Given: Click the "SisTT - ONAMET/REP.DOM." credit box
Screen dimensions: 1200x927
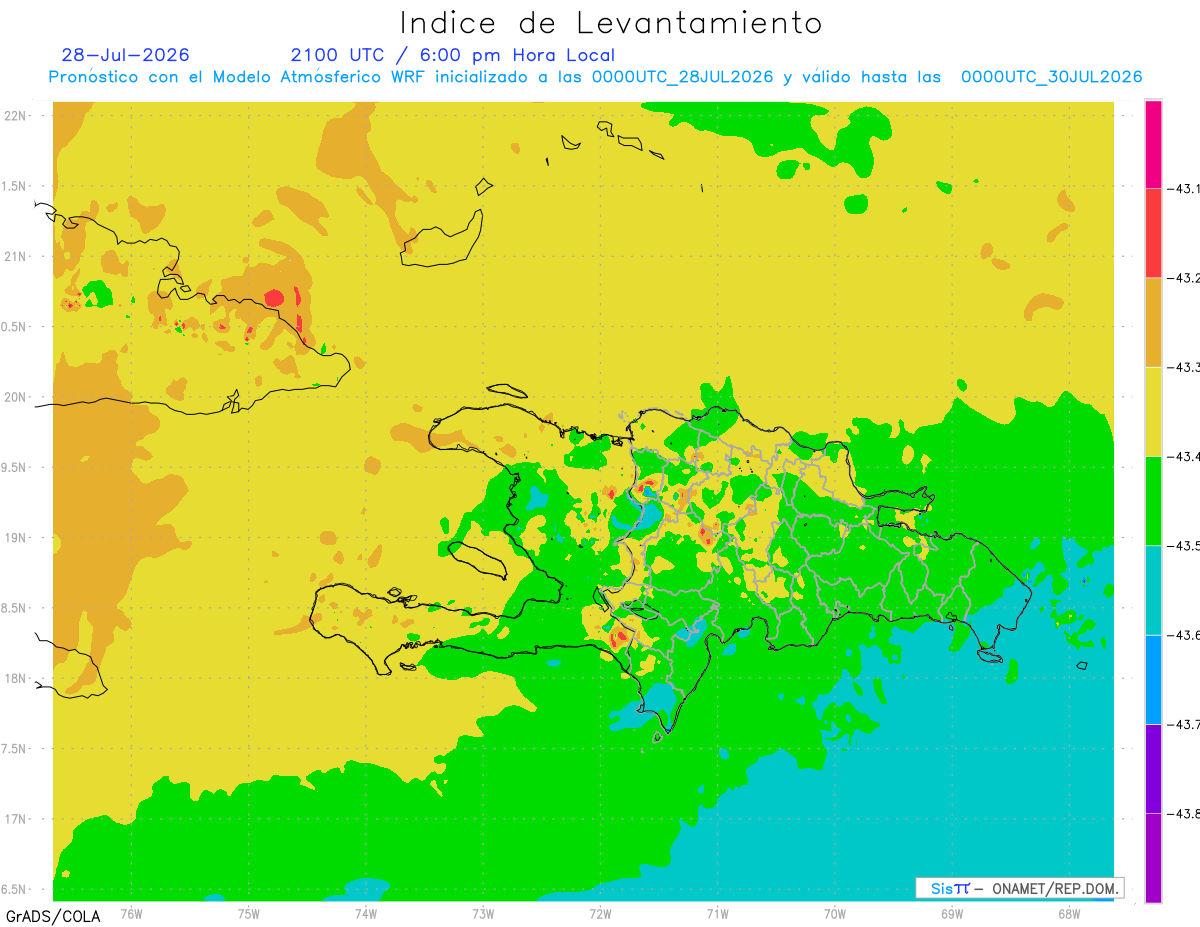Looking at the screenshot, I should tap(1019, 888).
